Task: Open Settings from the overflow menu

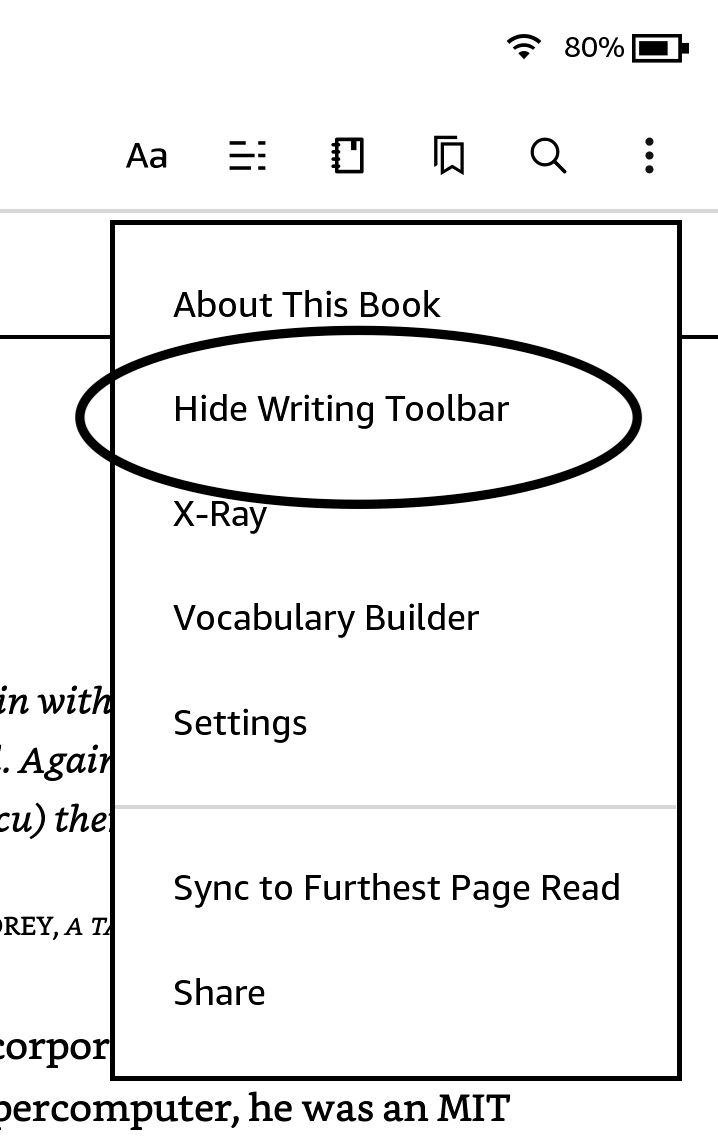Action: pyautogui.click(x=240, y=723)
